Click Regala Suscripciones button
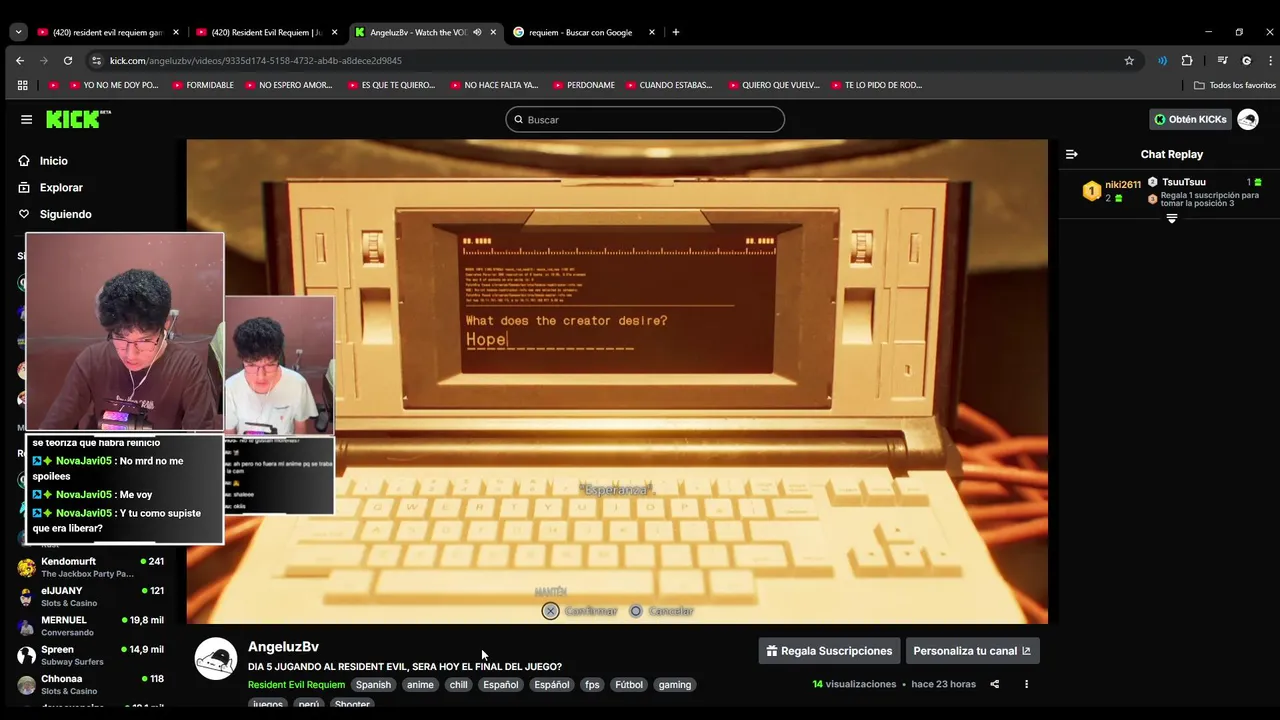 (829, 651)
